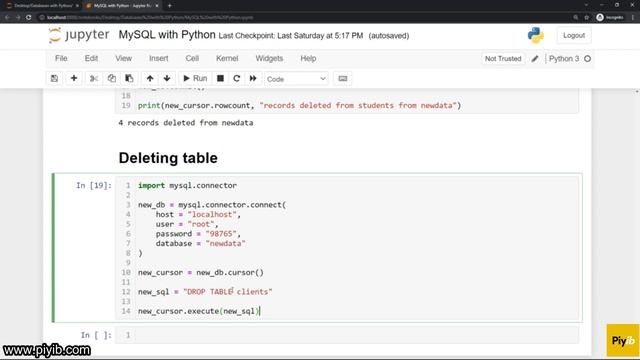Image resolution: width=640 pixels, height=360 pixels.
Task: Click the password "98765" line
Action: pyautogui.click(x=198, y=234)
